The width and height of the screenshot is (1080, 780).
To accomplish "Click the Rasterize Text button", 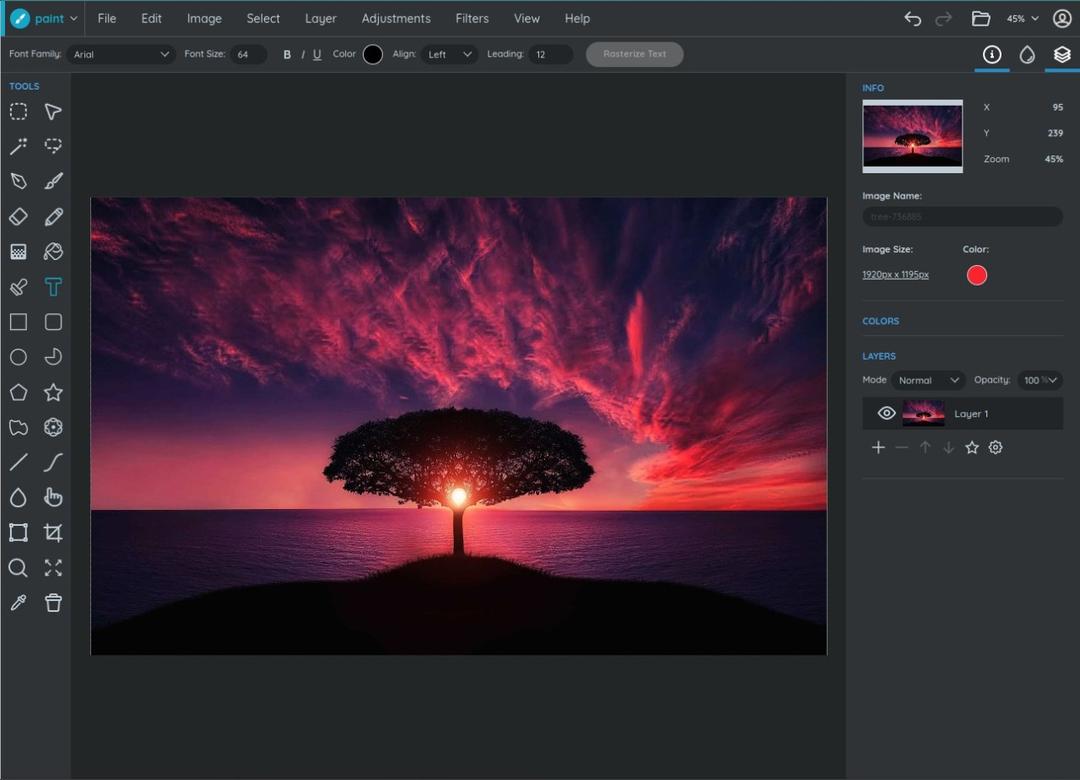I will [x=634, y=54].
